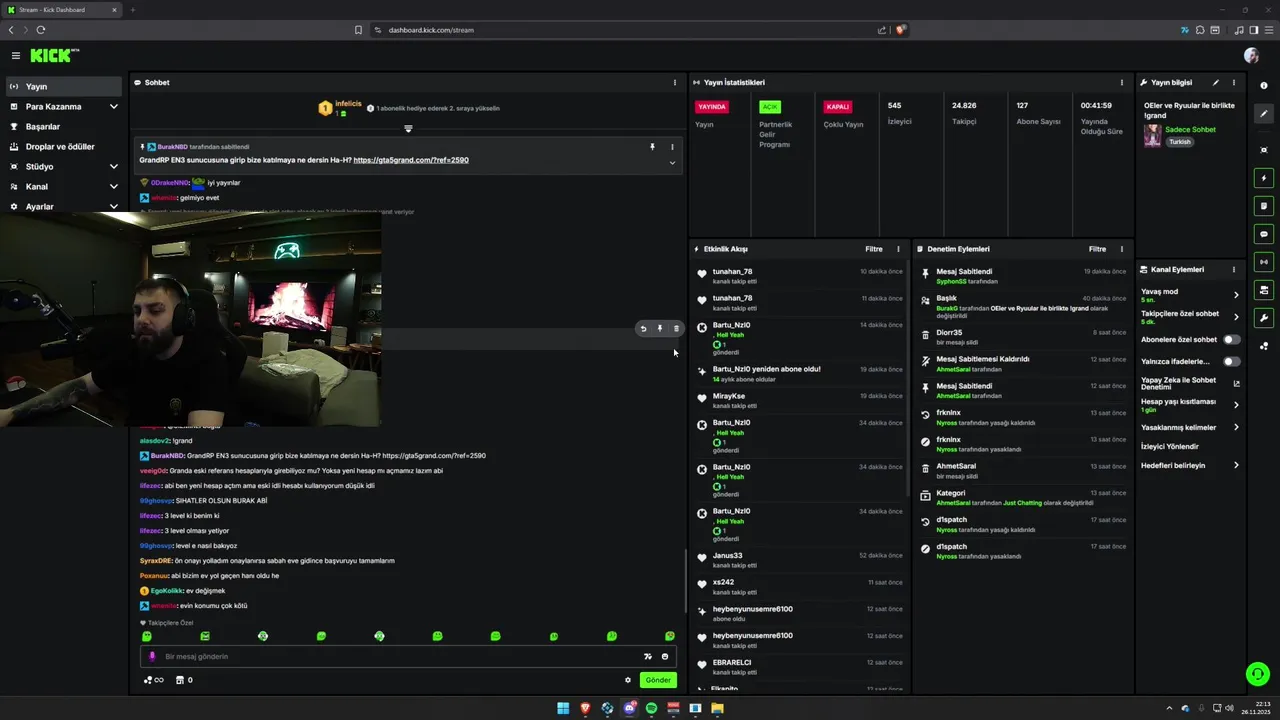Click the purple microphone in message box

(x=152, y=657)
